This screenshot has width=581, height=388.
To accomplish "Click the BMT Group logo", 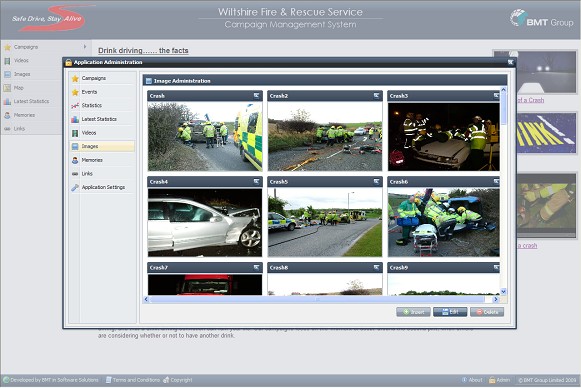I will (542, 19).
